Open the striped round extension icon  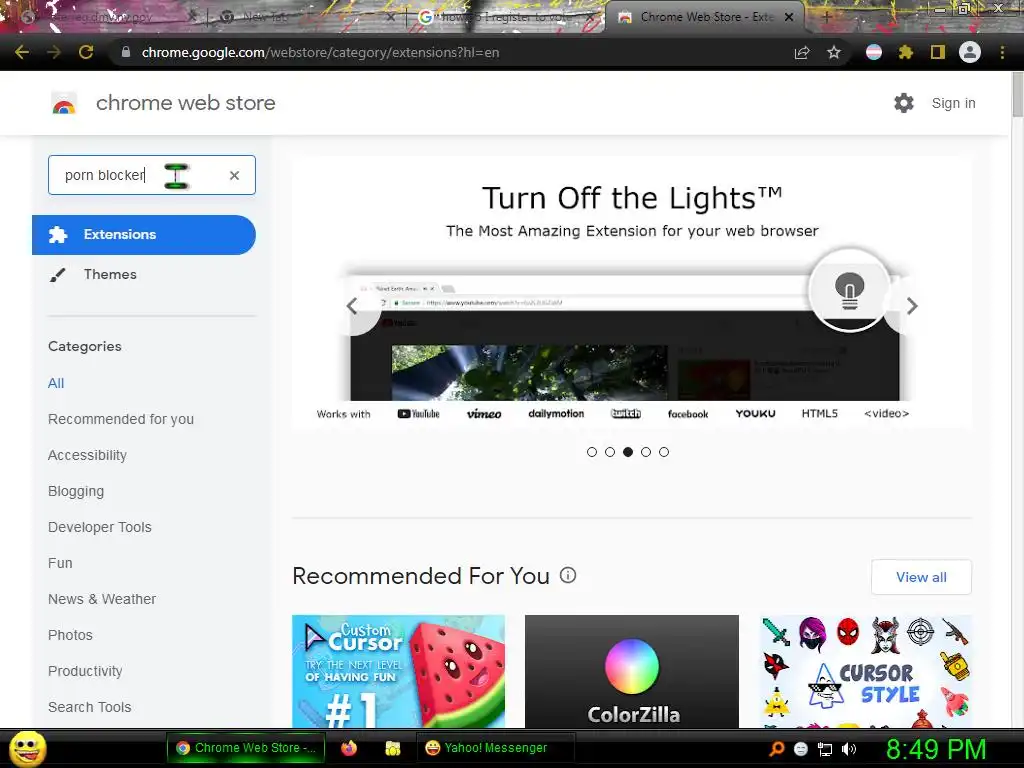[874, 52]
